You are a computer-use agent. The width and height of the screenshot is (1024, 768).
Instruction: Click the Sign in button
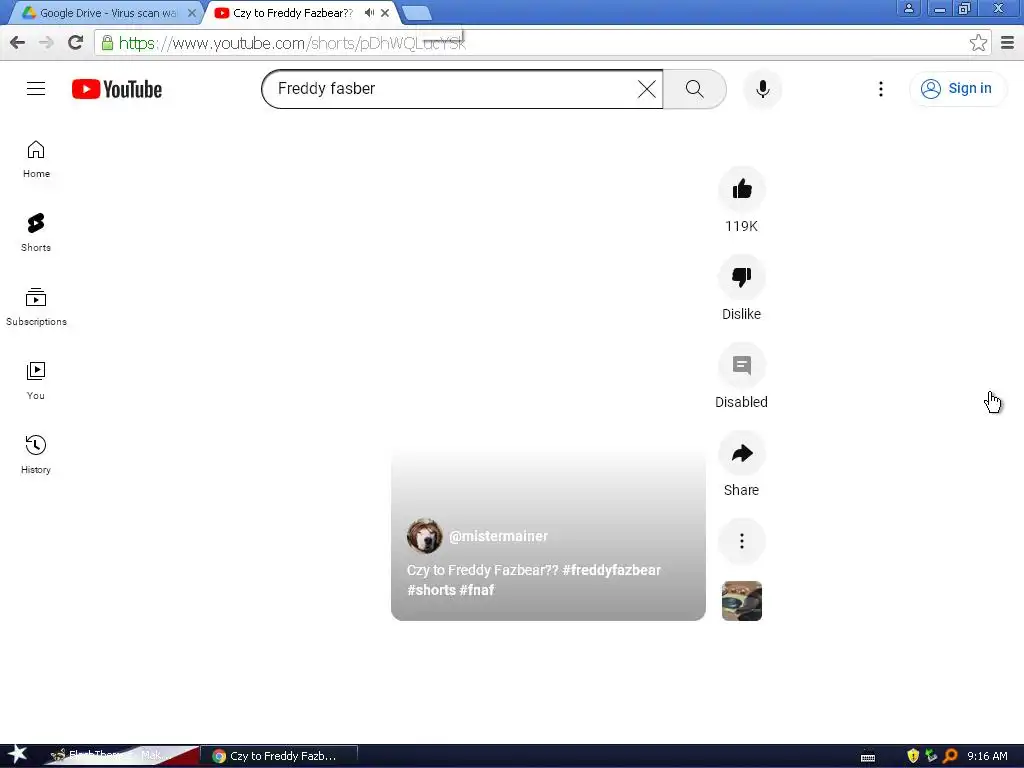[x=957, y=89]
